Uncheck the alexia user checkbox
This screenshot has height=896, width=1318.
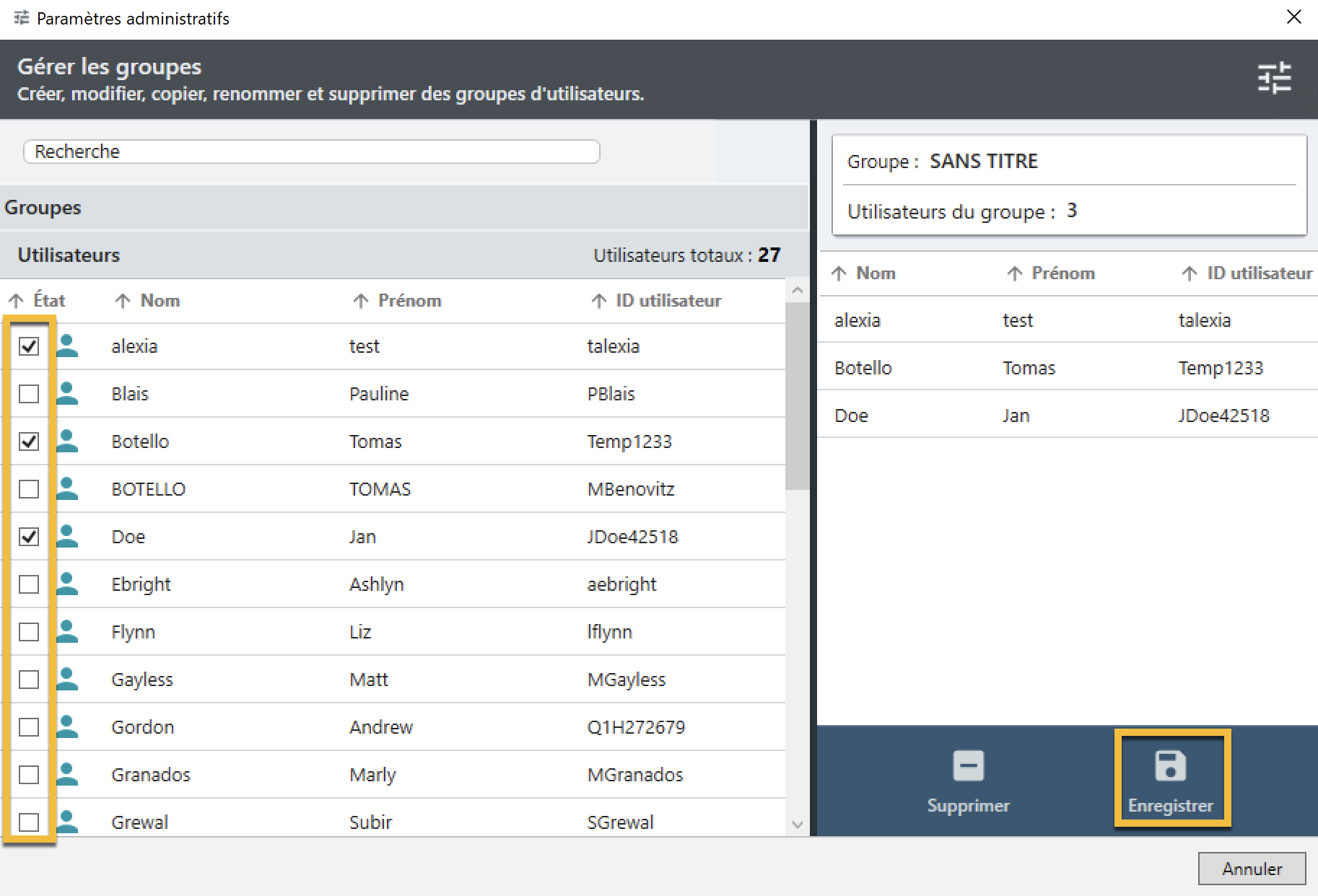click(29, 346)
